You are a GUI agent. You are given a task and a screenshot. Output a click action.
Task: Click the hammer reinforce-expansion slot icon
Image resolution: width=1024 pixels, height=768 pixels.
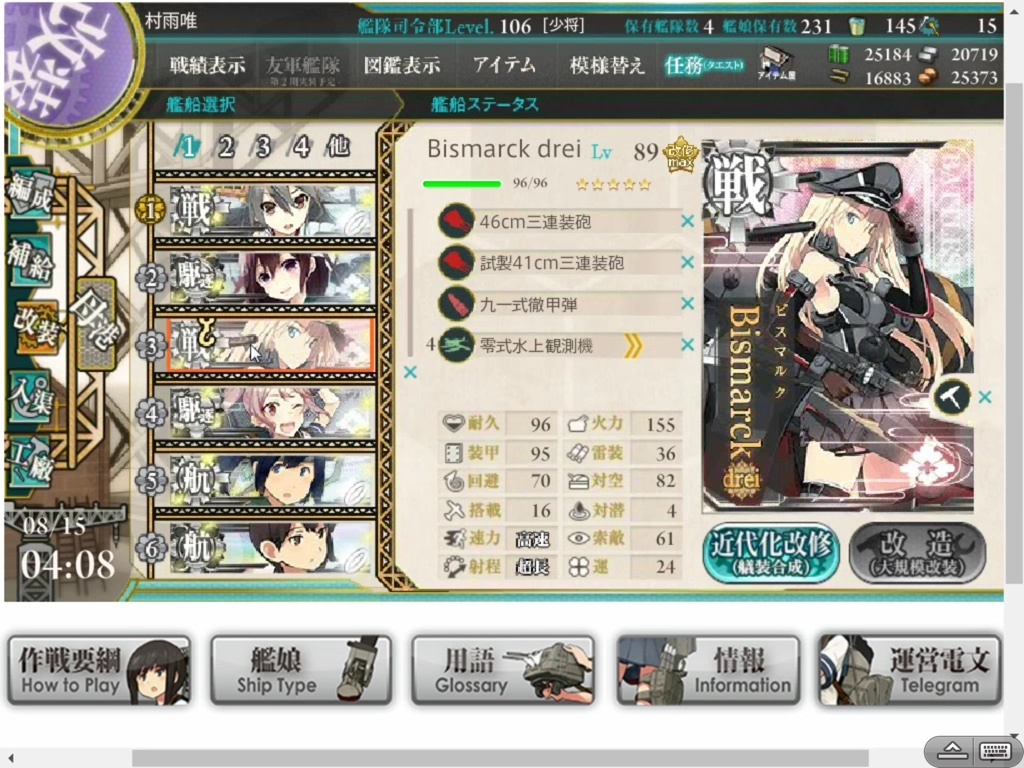[x=952, y=396]
